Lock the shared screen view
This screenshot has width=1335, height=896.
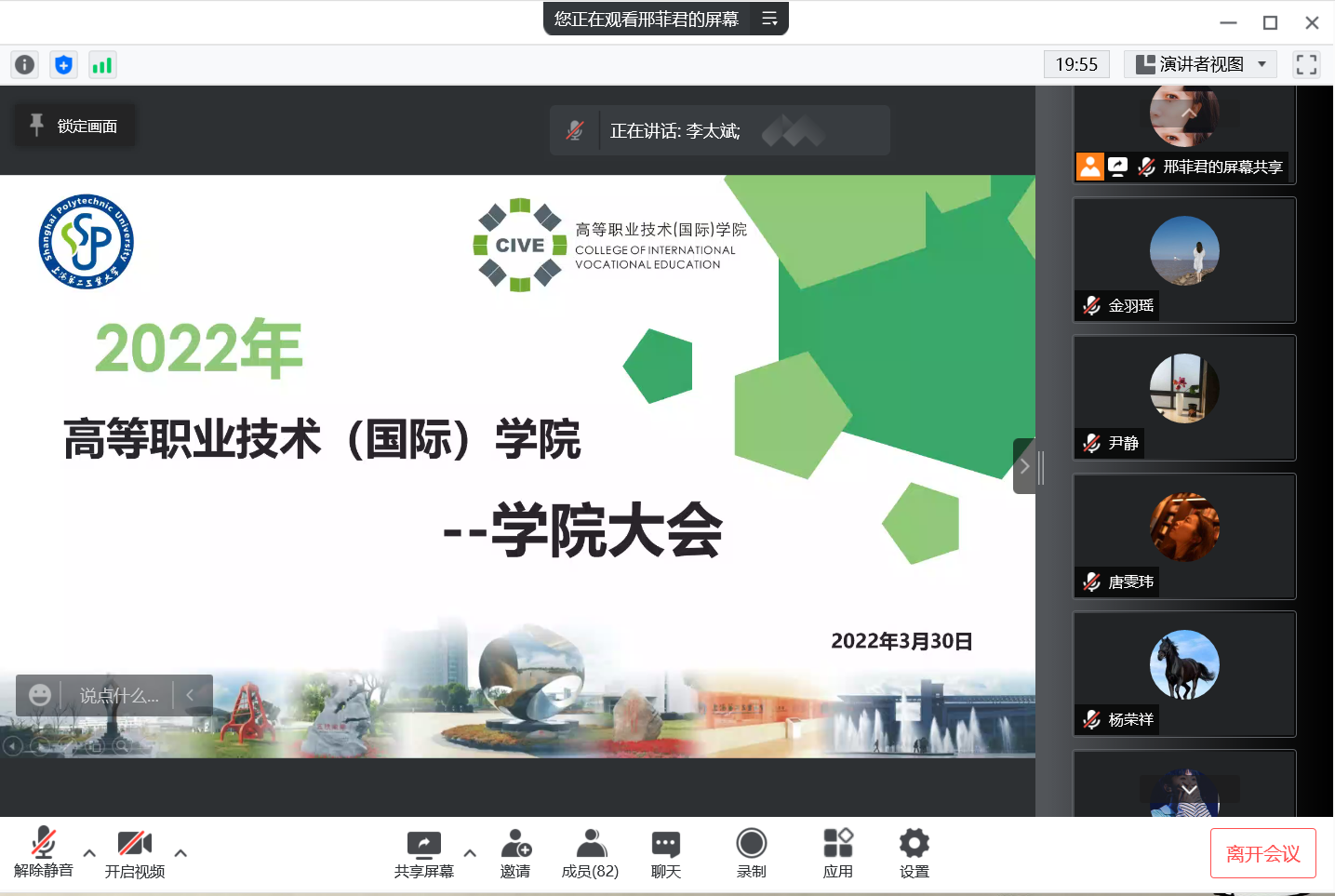74,126
